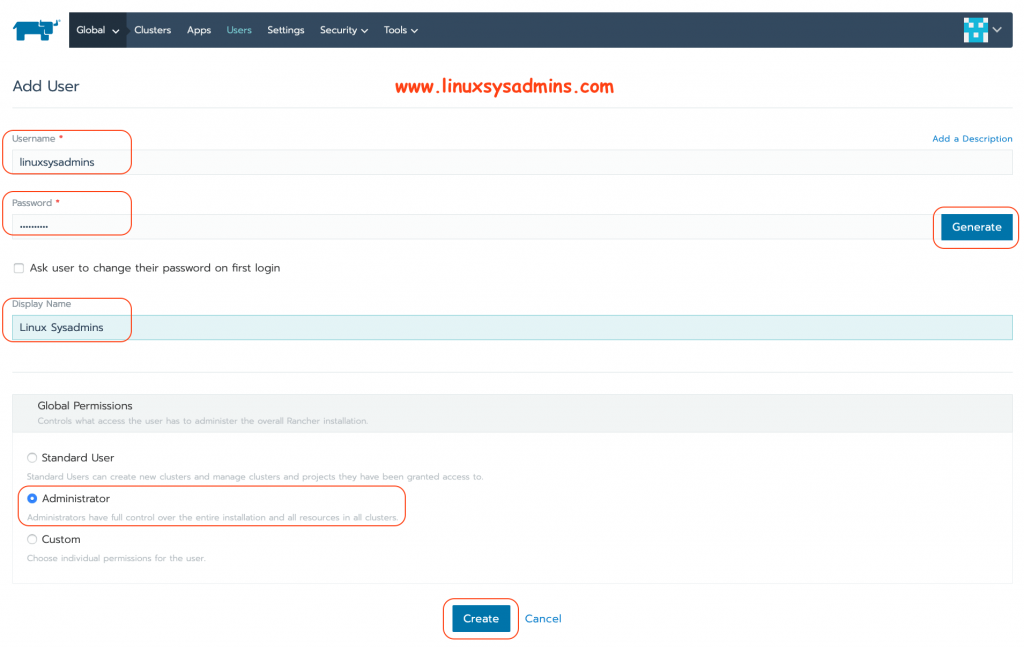Click the Add User page heading
The height and width of the screenshot is (647, 1024).
pyautogui.click(x=46, y=86)
